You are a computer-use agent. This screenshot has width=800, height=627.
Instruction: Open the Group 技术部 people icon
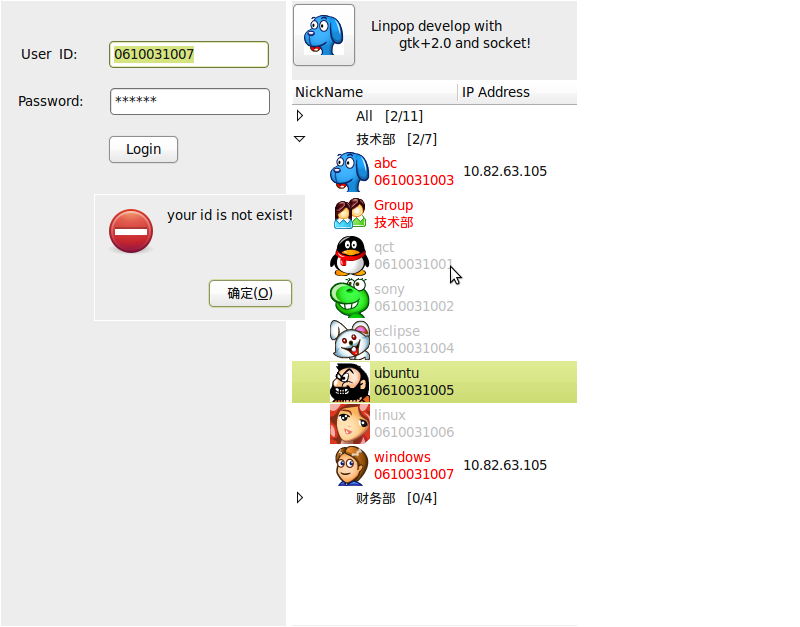350,213
